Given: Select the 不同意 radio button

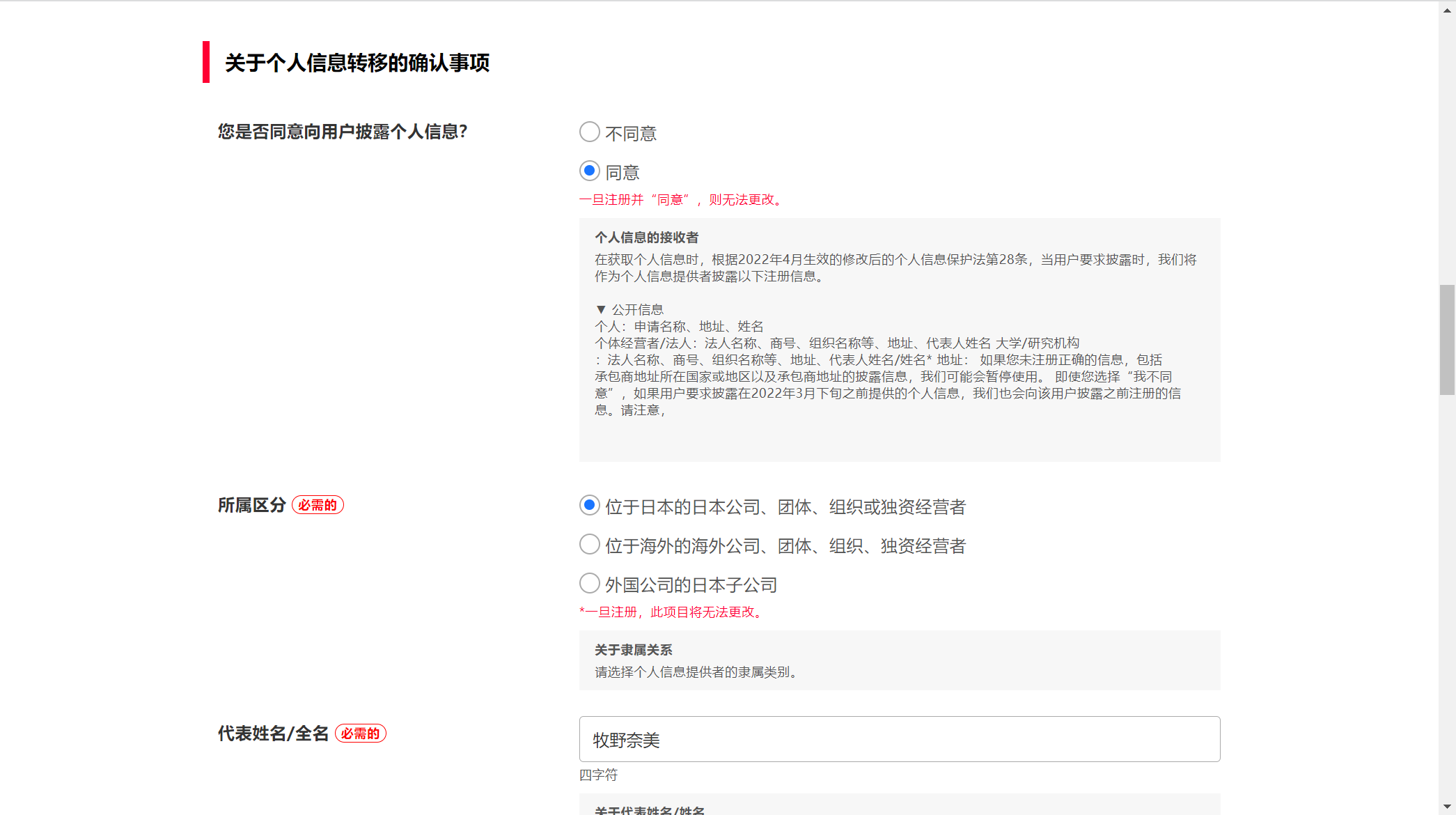Looking at the screenshot, I should [589, 132].
